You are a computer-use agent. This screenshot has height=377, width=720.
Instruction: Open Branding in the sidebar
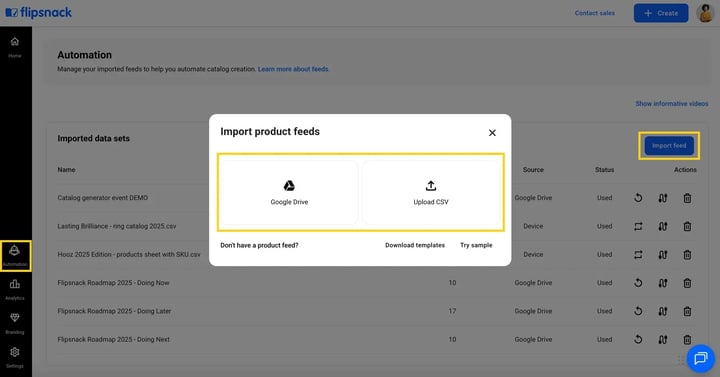[x=15, y=323]
